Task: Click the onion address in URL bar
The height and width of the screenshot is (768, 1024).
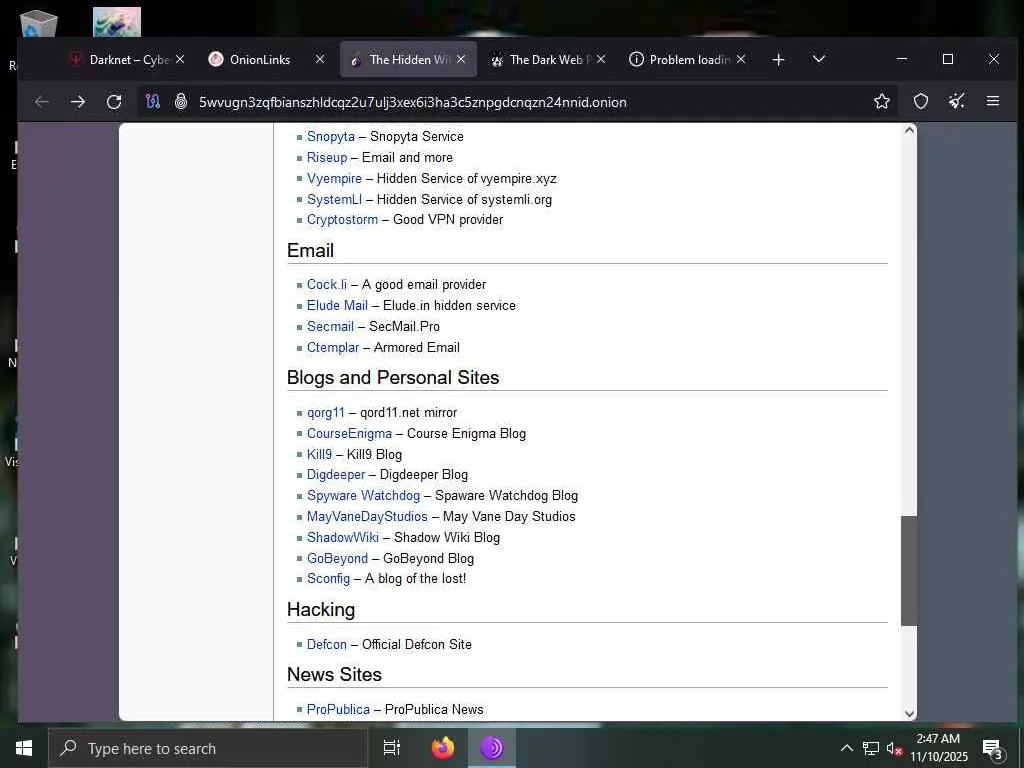Action: pyautogui.click(x=413, y=103)
